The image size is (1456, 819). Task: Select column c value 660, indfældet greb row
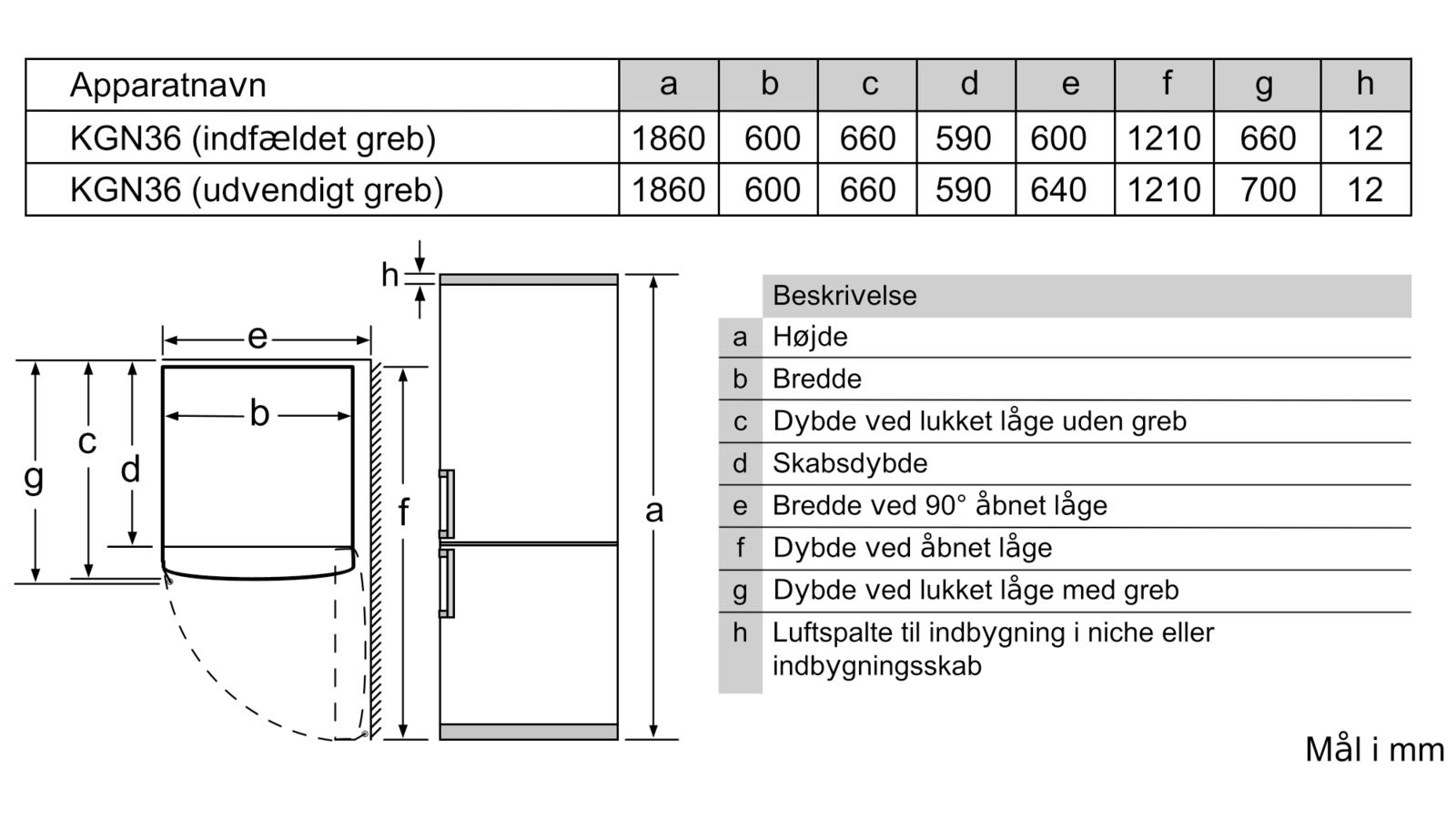867,138
